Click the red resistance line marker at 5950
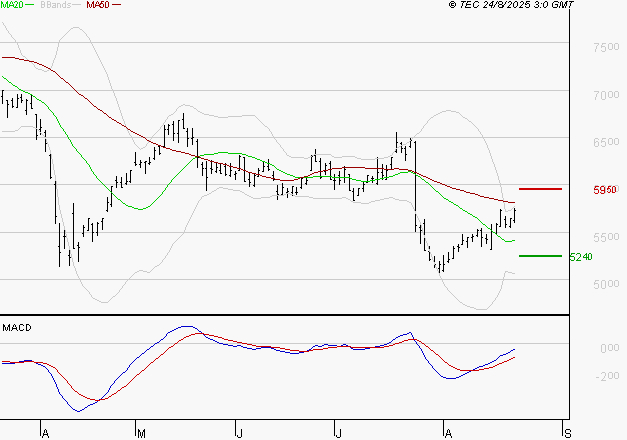This screenshot has width=627, height=440. [540, 189]
